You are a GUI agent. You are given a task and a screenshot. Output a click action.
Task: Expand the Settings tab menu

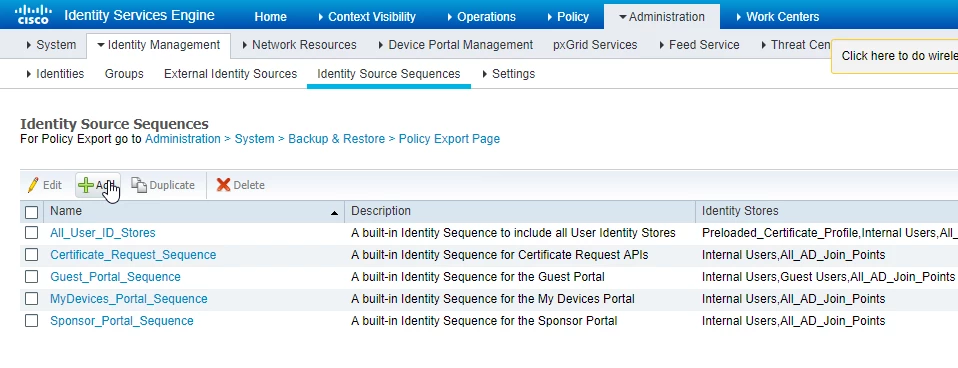[x=508, y=73]
